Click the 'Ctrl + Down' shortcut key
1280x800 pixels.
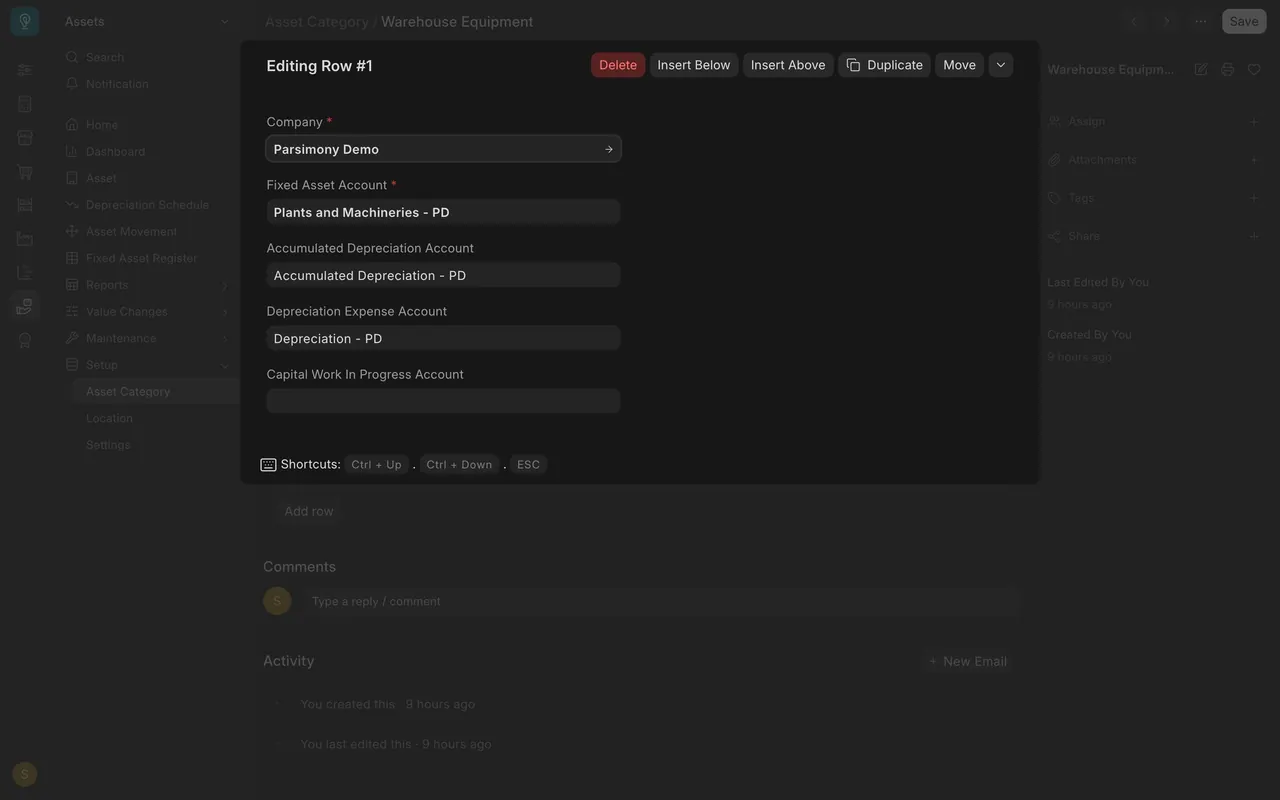pos(459,465)
